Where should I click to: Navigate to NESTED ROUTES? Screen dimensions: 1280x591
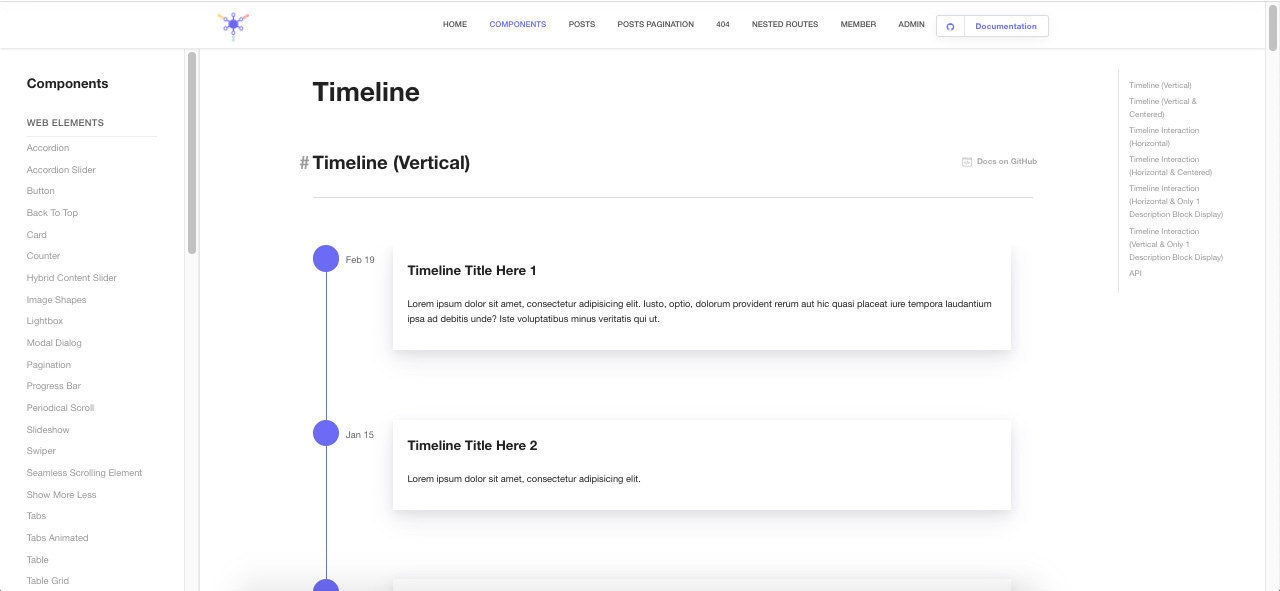784,24
